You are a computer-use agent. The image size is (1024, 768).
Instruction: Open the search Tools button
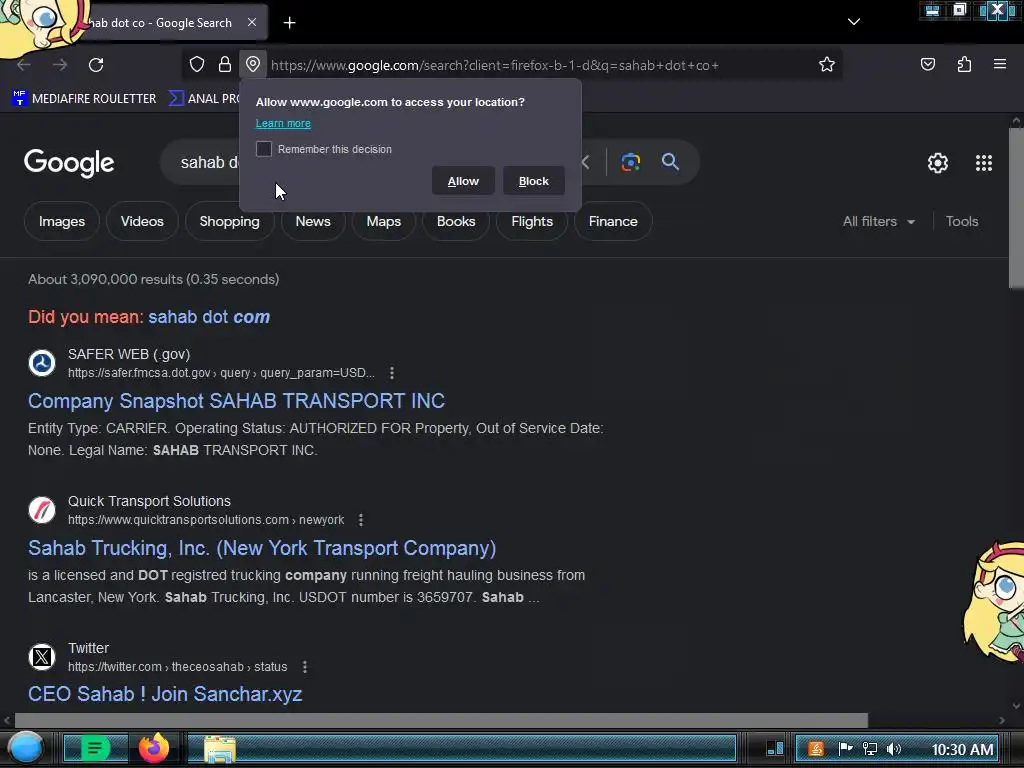pos(962,221)
